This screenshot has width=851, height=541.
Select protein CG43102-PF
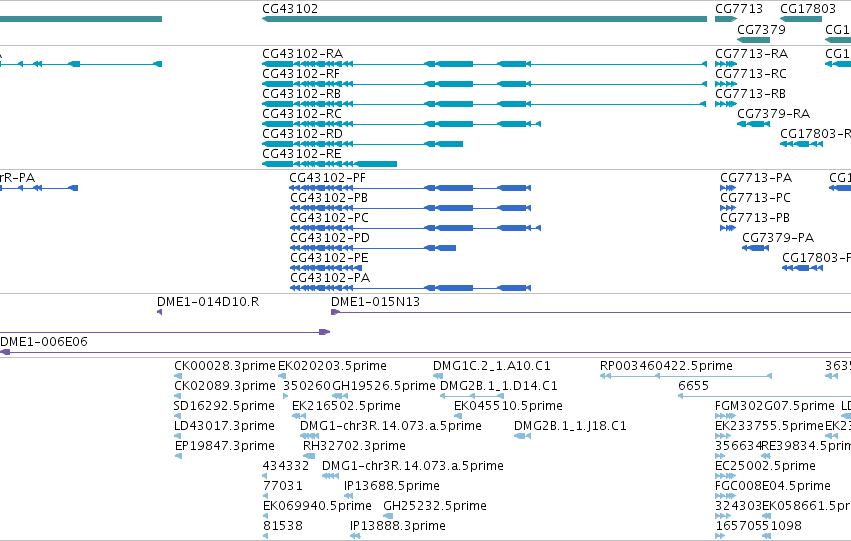coord(327,178)
